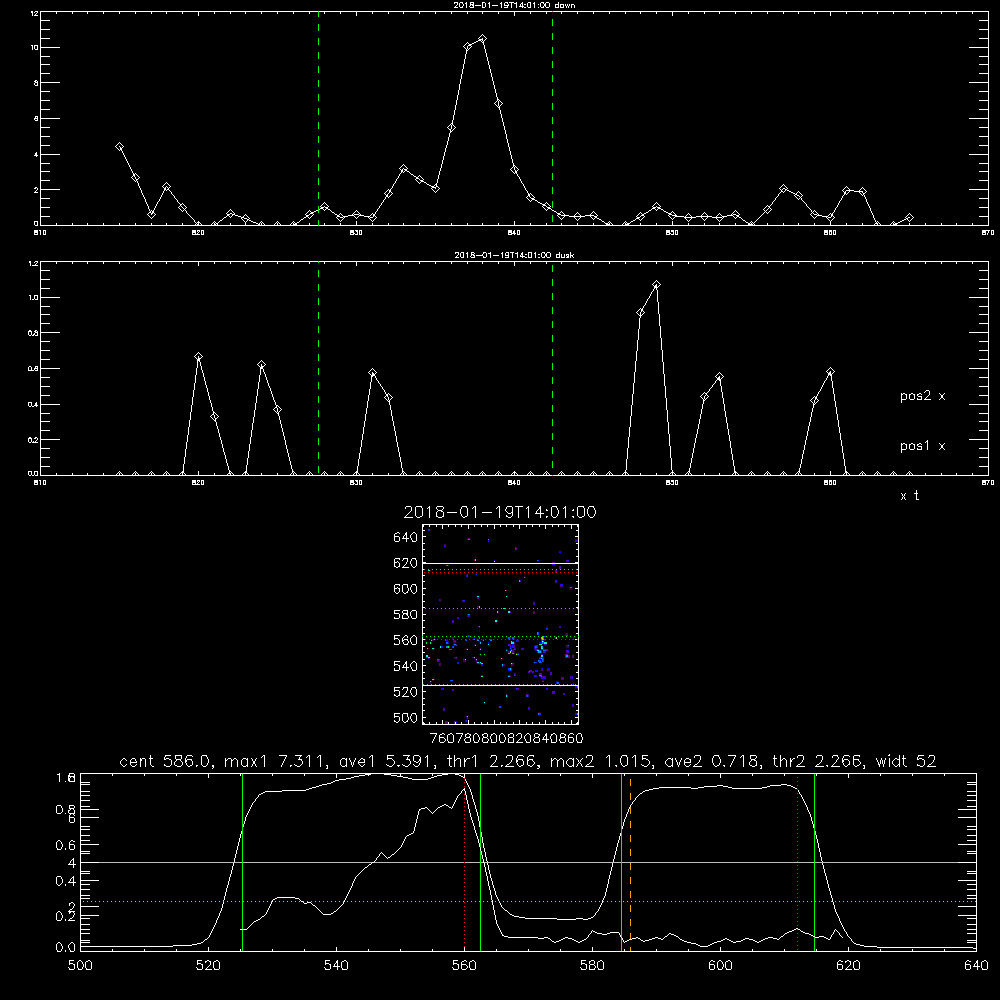Image resolution: width=1000 pixels, height=1000 pixels.
Task: Click the leftmost solid green line in bottom plot
Action: pos(242,862)
